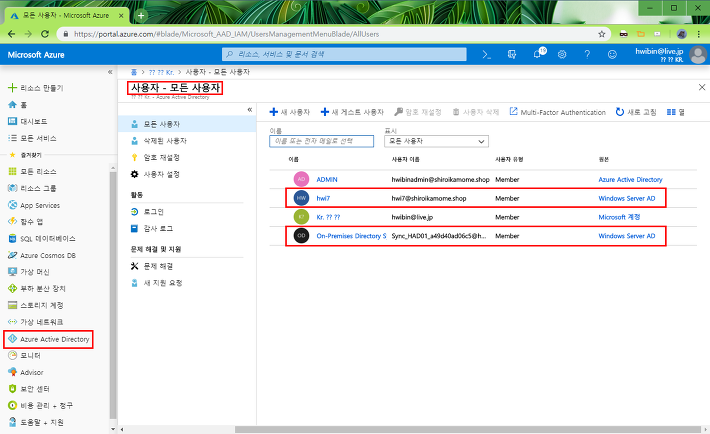Click the account avatar at top right
This screenshot has width=710, height=434.
698,55
